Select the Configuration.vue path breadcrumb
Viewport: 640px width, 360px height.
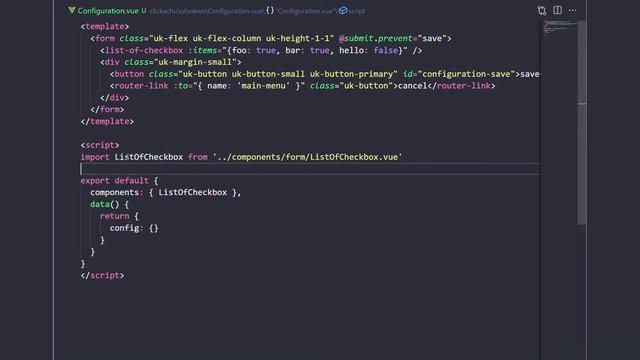[x=206, y=11]
